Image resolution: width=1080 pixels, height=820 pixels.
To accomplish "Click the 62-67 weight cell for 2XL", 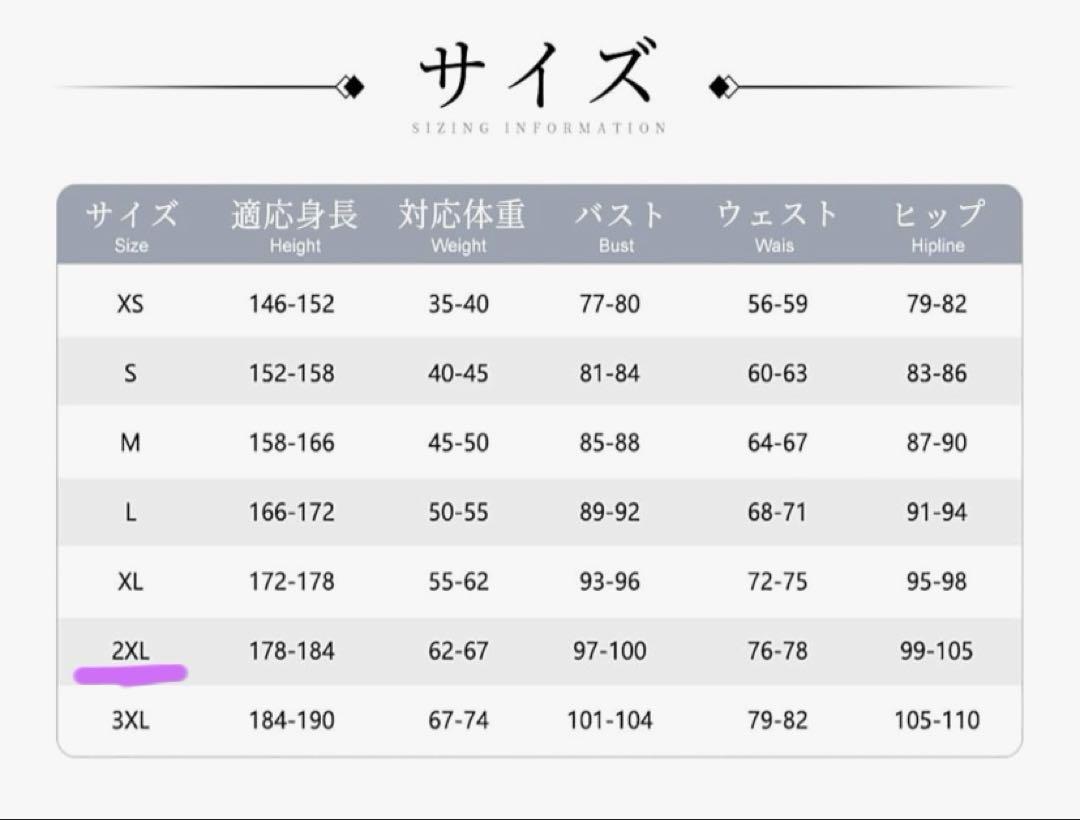I will (459, 651).
